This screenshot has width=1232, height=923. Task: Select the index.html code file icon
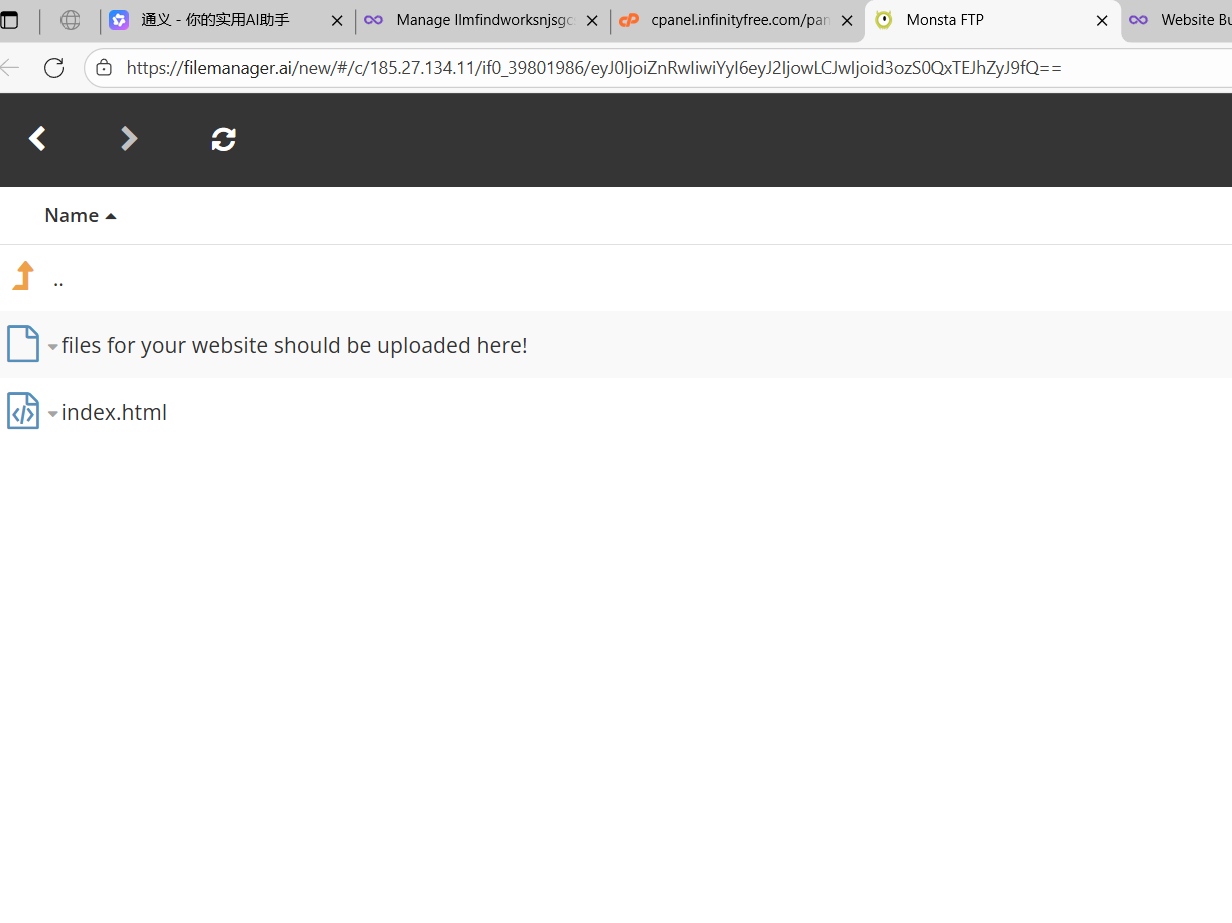coord(23,411)
